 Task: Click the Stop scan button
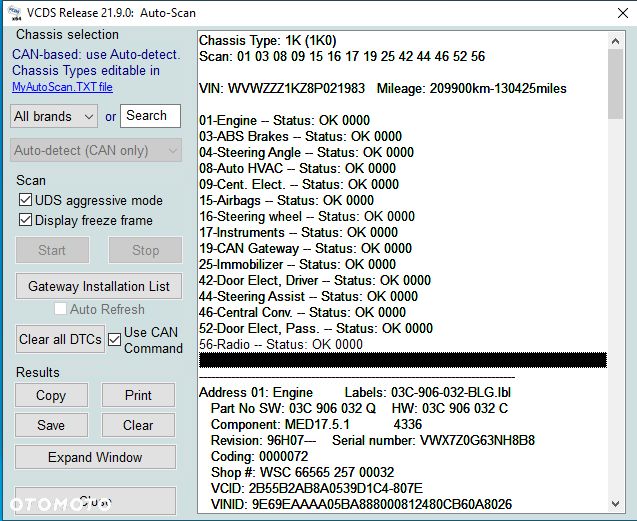click(x=145, y=250)
